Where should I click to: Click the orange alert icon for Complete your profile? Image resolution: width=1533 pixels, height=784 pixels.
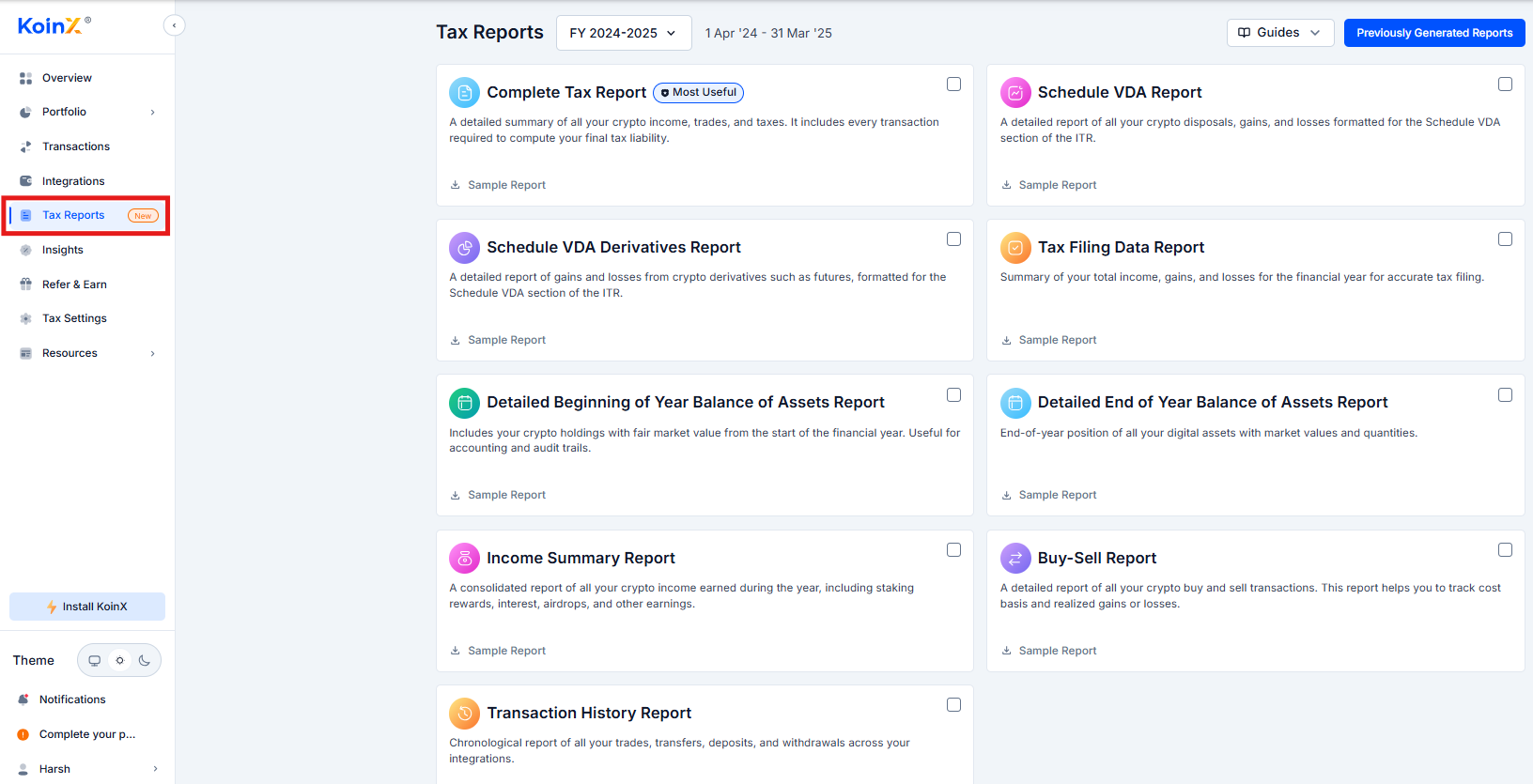[x=23, y=734]
